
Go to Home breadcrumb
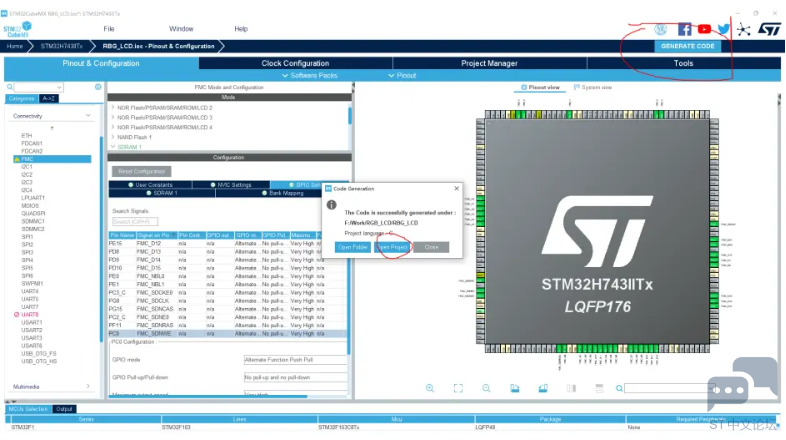coord(15,46)
